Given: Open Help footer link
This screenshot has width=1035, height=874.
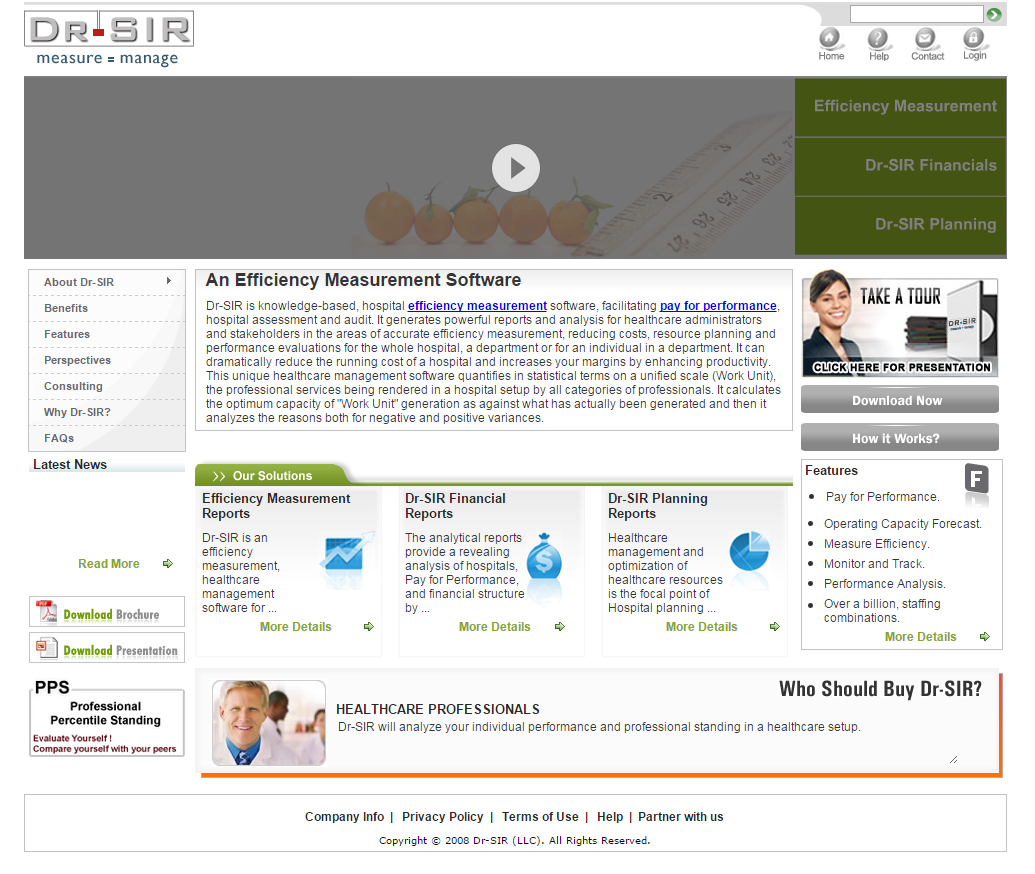Looking at the screenshot, I should (x=610, y=817).
